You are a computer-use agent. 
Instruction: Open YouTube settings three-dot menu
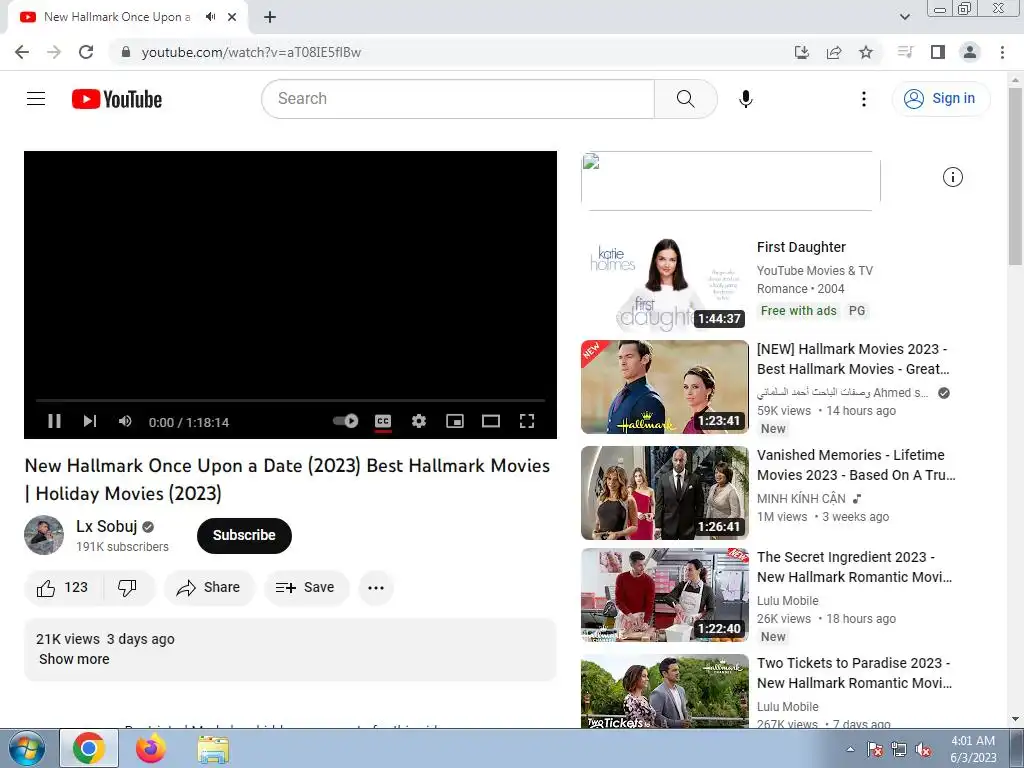[863, 99]
